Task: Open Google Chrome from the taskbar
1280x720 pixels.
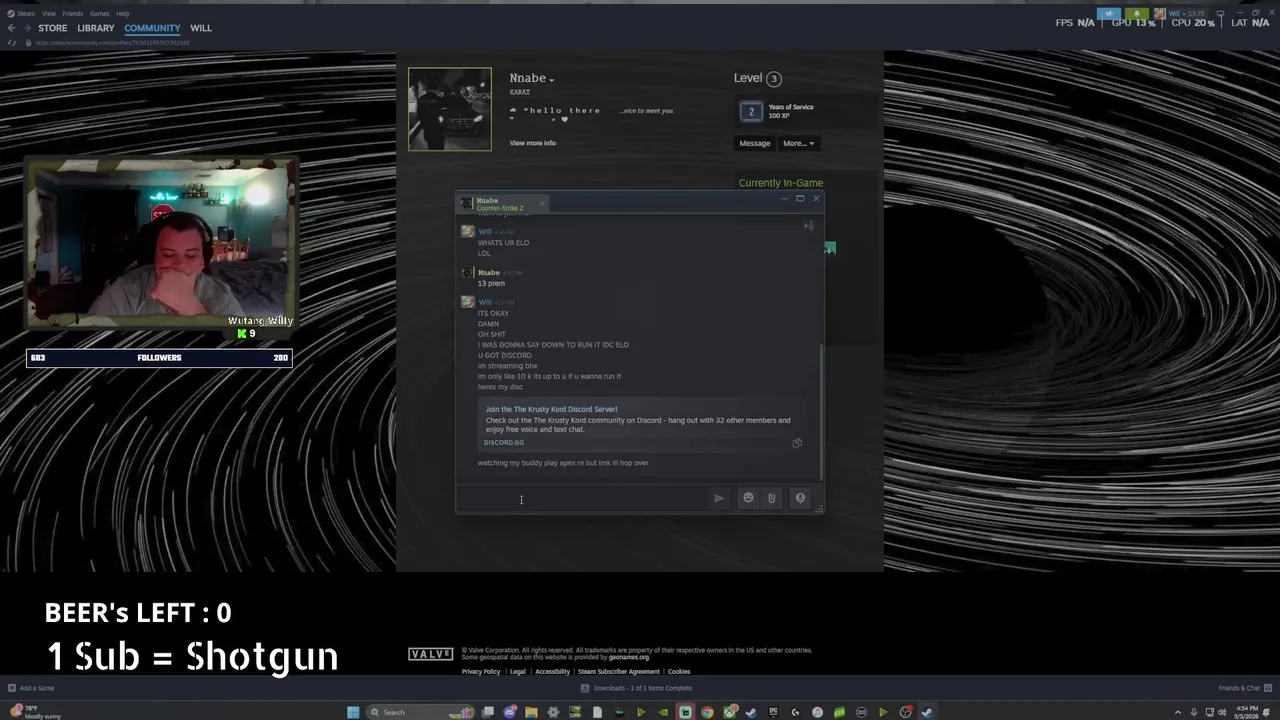Action: pyautogui.click(x=707, y=712)
